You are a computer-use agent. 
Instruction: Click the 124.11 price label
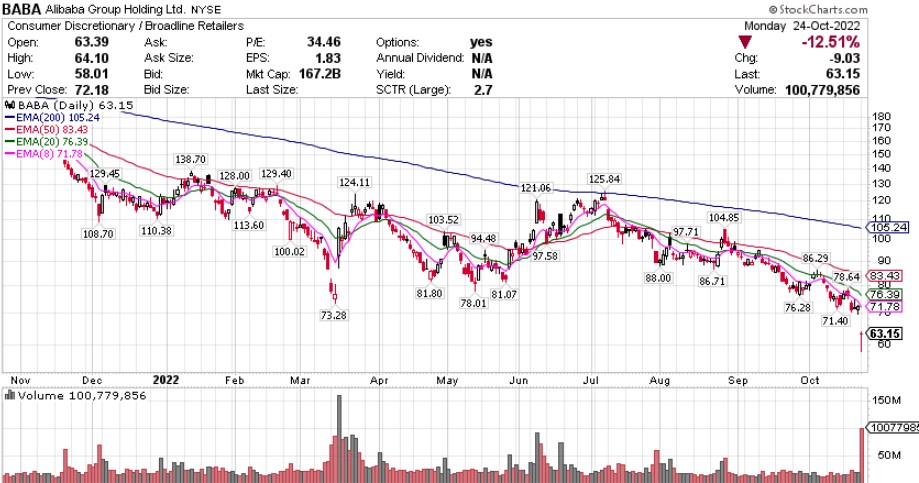click(x=355, y=183)
